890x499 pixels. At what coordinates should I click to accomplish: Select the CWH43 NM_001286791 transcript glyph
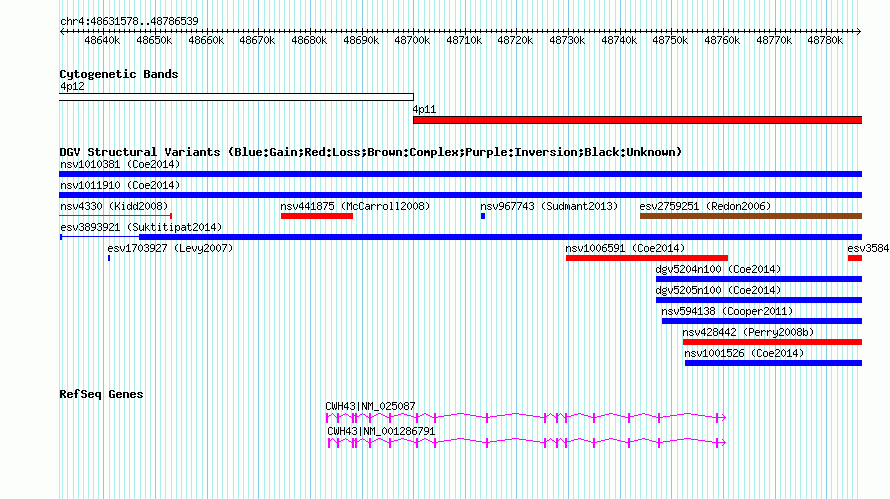pos(527,443)
